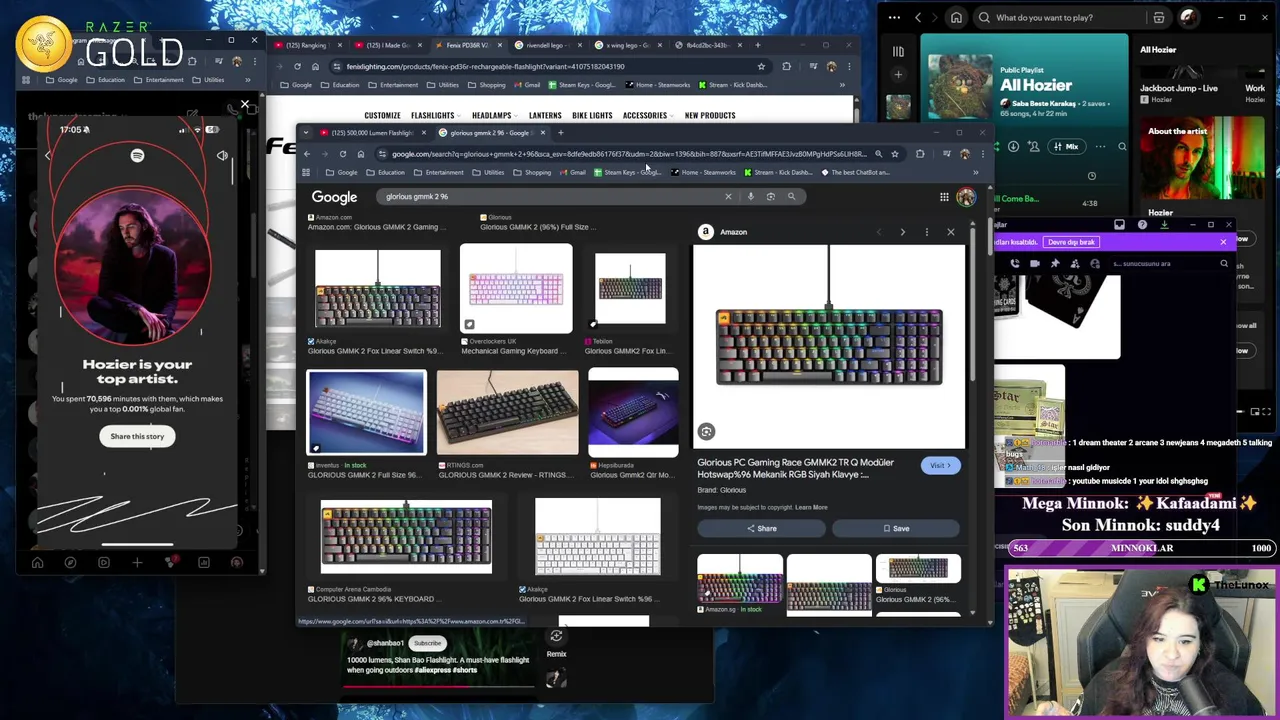Mute sound on Spotify Wrapped story
This screenshot has height=720, width=1280.
222,155
